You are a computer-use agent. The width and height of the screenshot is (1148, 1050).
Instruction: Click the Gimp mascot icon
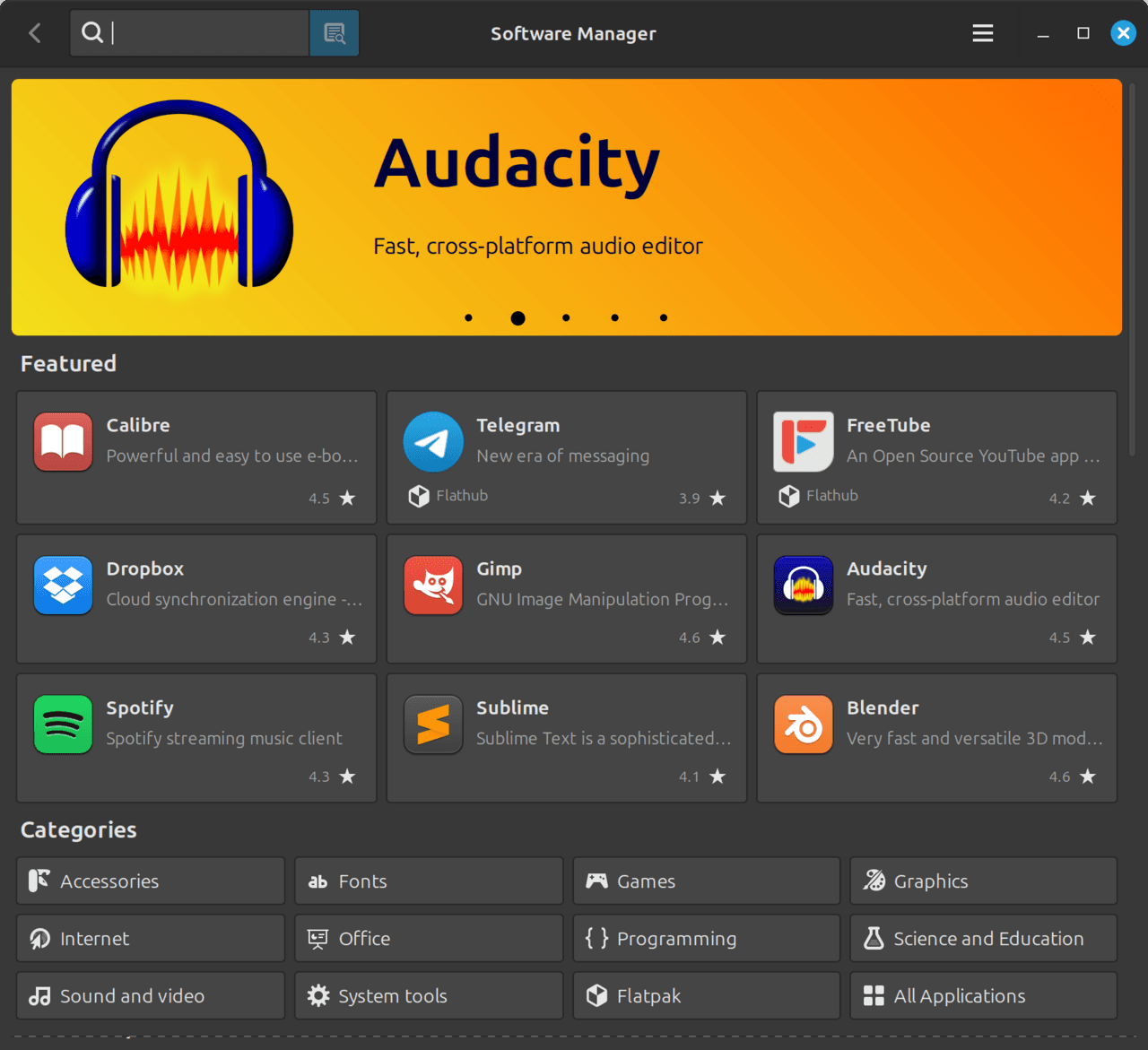(433, 585)
